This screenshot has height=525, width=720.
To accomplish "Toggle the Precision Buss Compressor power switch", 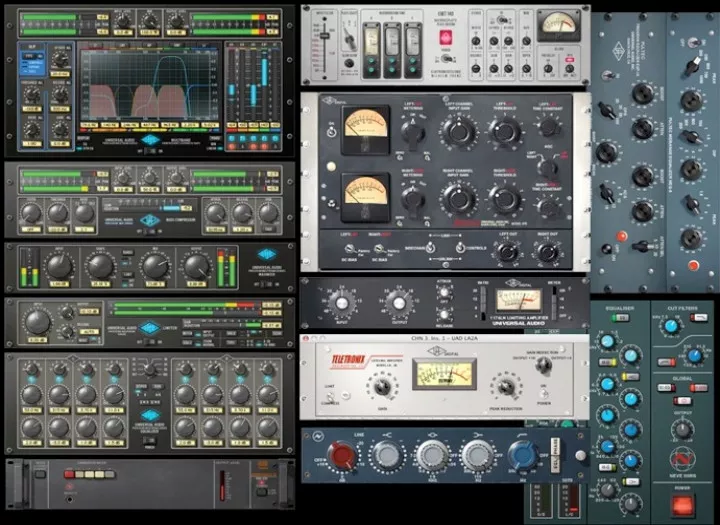I will click(x=150, y=231).
